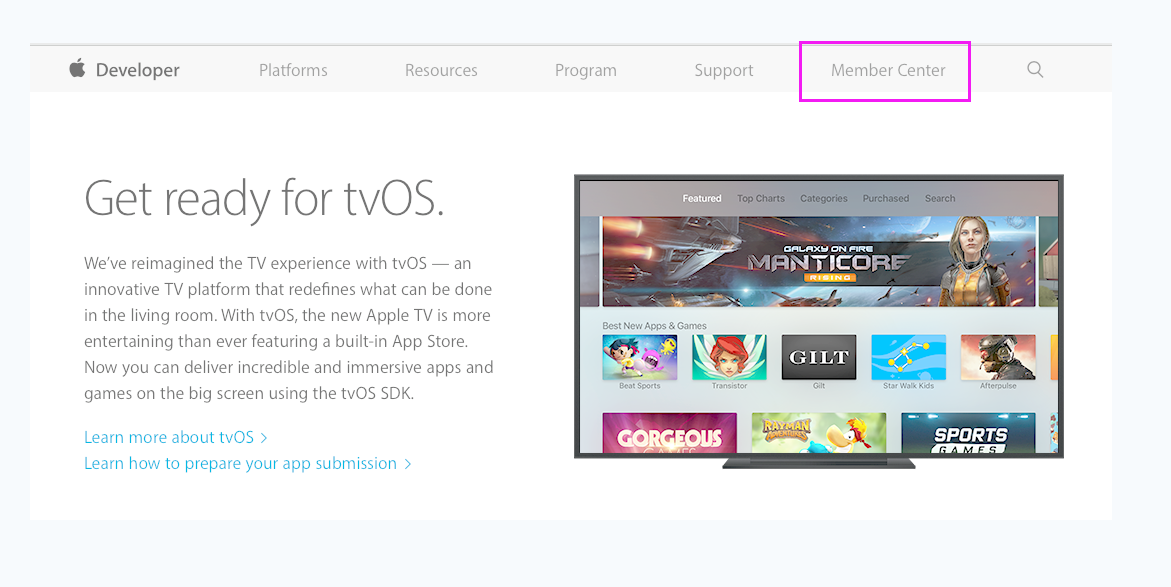Open the Categories tab on the TV
Viewport: 1171px width, 587px height.
(823, 198)
